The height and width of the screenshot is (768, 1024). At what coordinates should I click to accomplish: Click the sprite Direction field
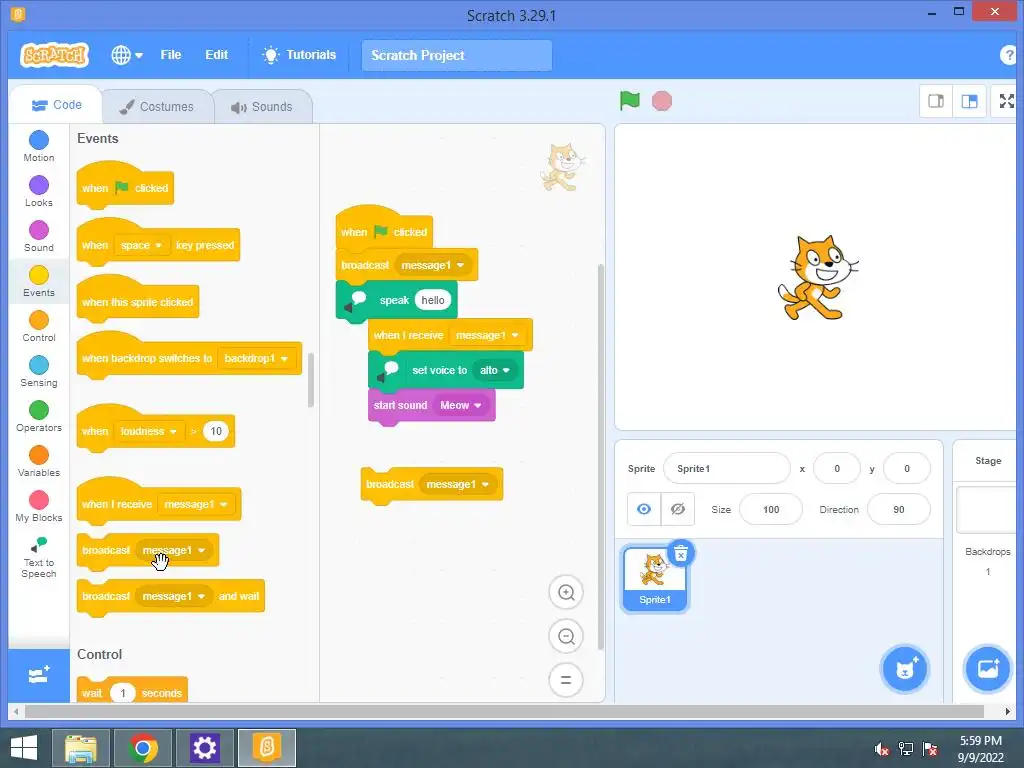point(899,509)
